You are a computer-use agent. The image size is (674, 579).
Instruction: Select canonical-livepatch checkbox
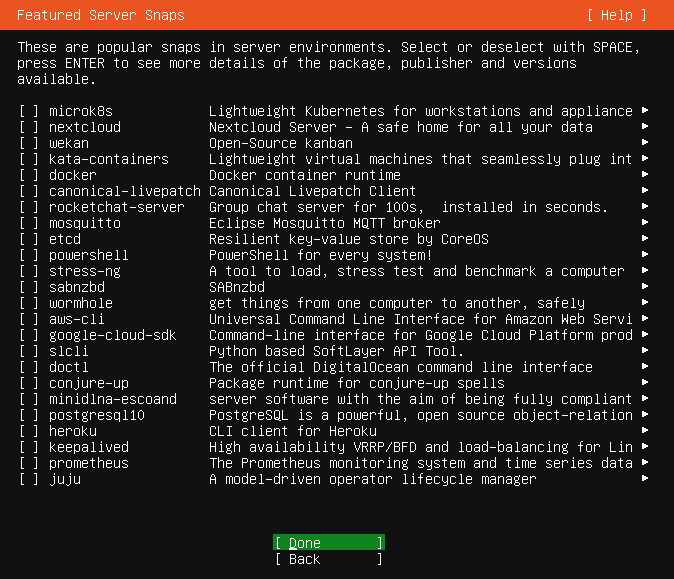pyautogui.click(x=29, y=191)
